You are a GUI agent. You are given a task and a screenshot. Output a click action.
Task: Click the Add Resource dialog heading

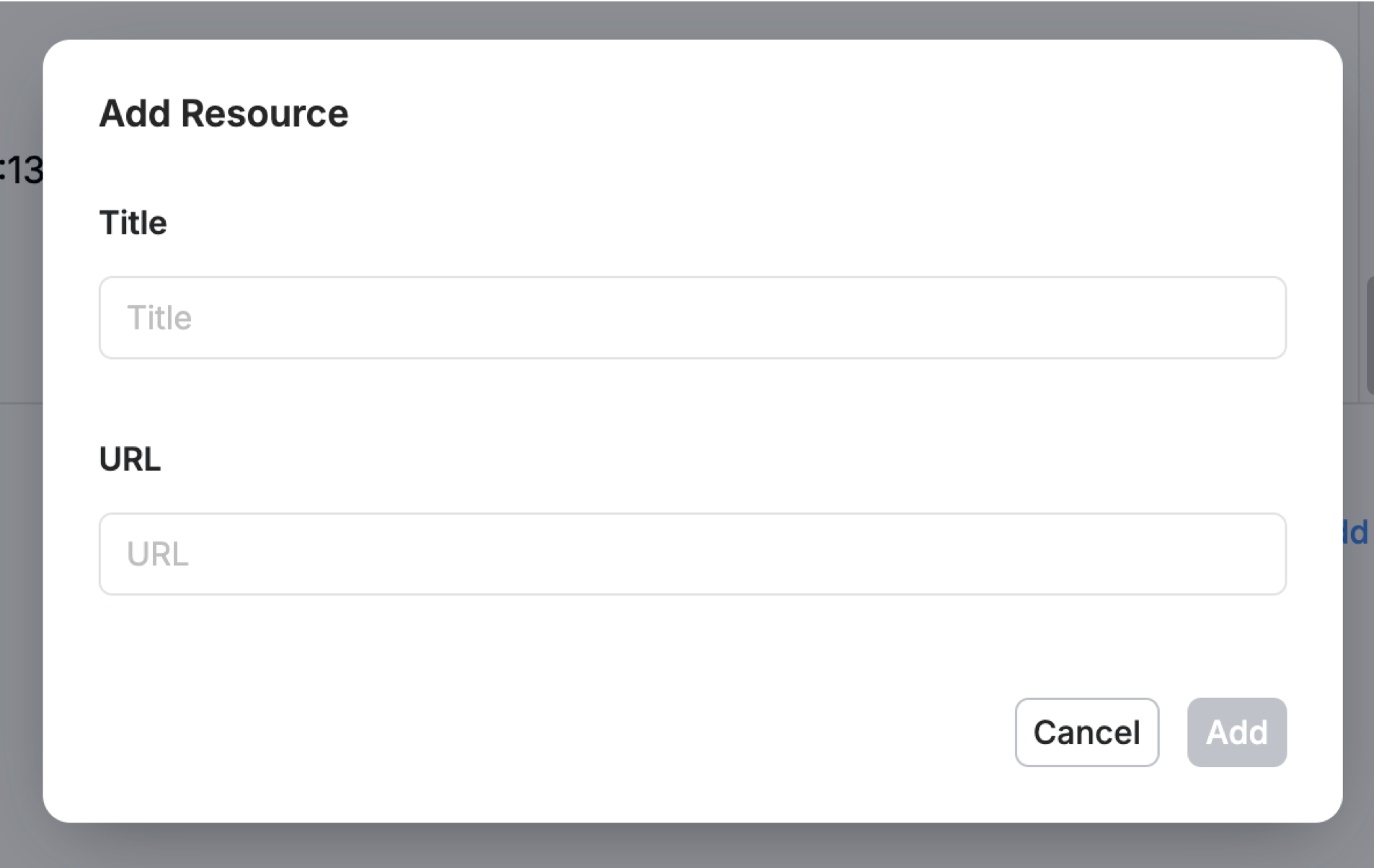click(223, 113)
